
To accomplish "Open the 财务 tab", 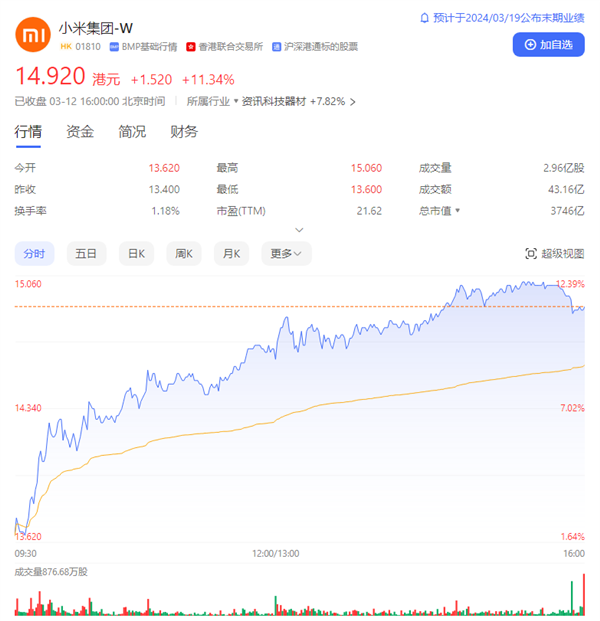I will [184, 132].
